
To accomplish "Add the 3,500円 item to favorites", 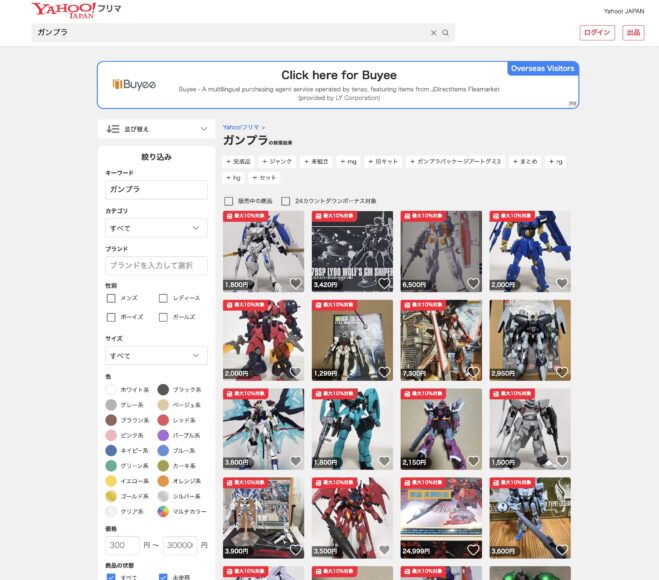I will click(x=384, y=550).
